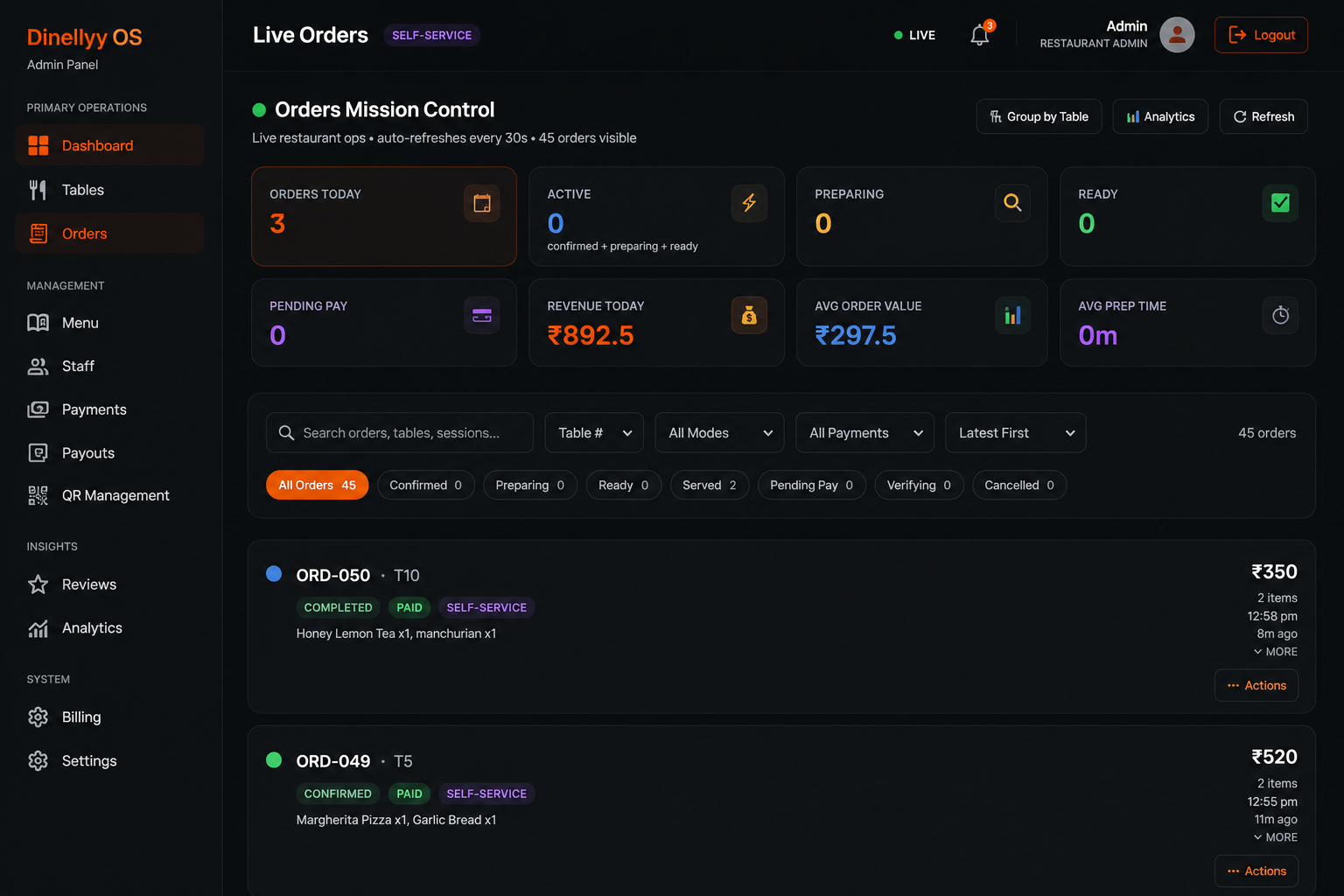Open the All Payments filter dropdown
The width and height of the screenshot is (1344, 896).
click(x=864, y=433)
